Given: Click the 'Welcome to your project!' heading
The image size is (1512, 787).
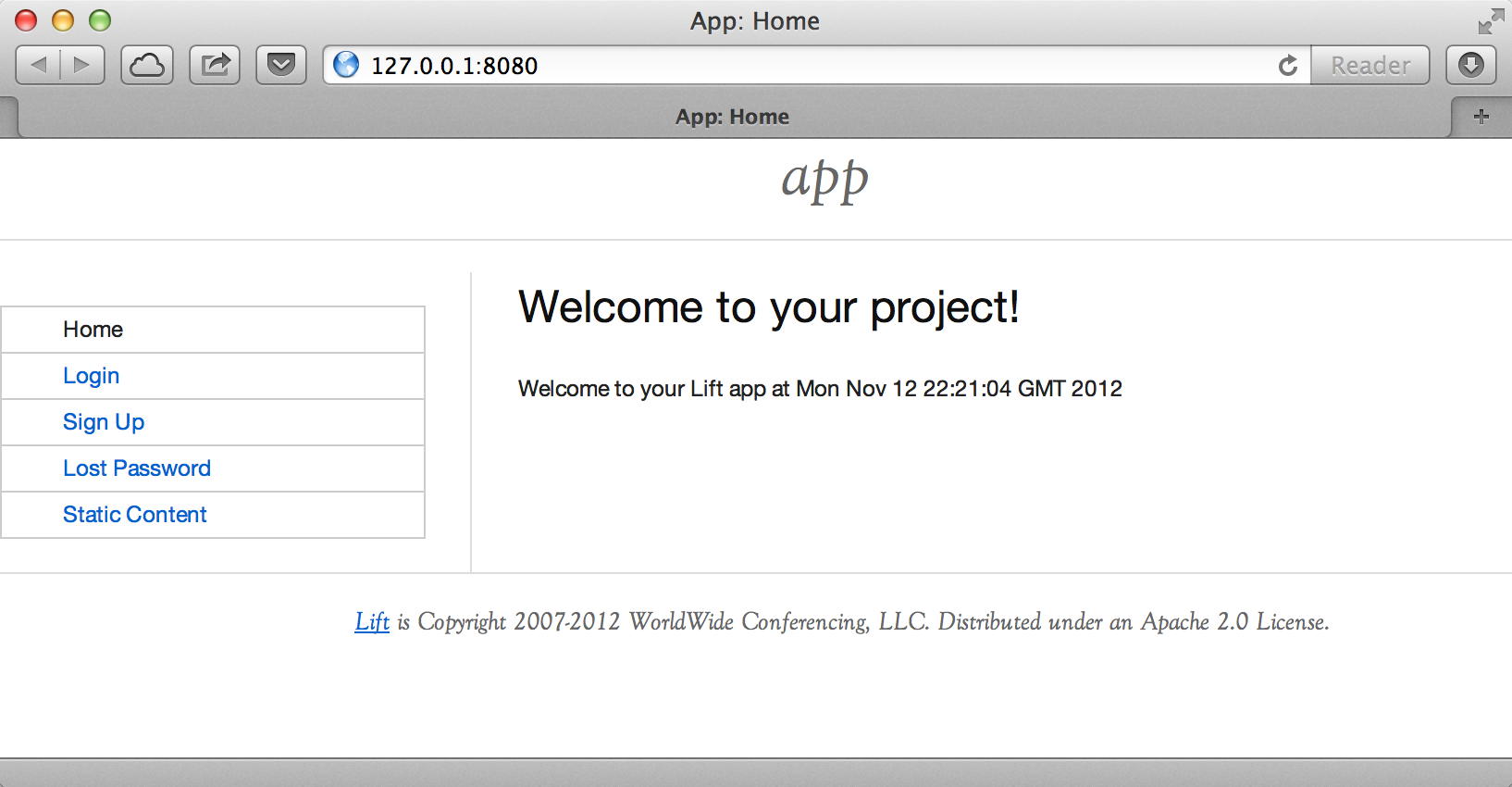Looking at the screenshot, I should (x=768, y=307).
